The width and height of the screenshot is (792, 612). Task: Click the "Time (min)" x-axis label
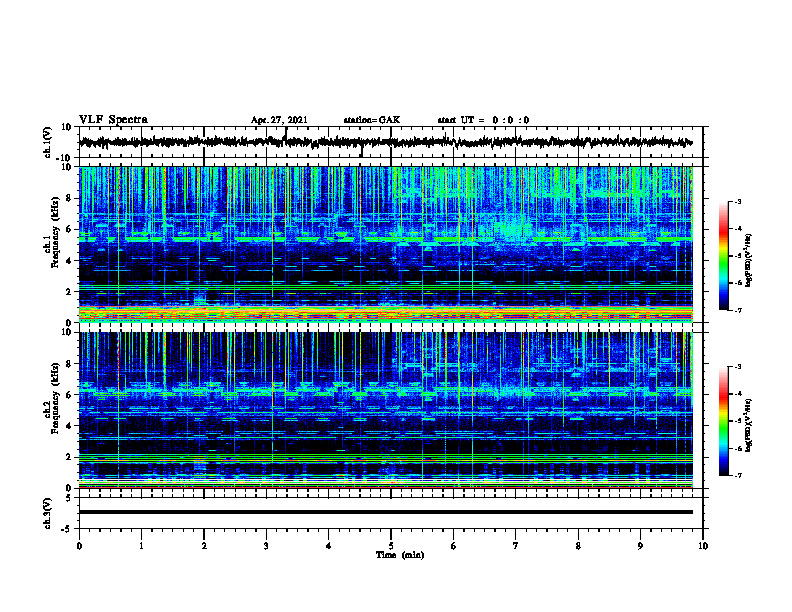(400, 555)
